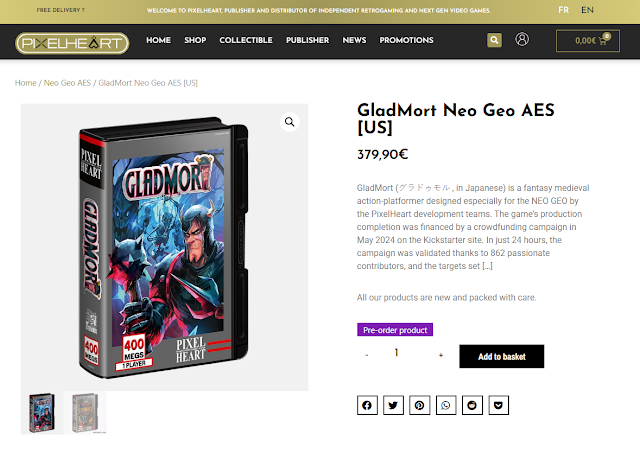Open the Collectible menu item
Image resolution: width=640 pixels, height=460 pixels.
pyautogui.click(x=246, y=40)
